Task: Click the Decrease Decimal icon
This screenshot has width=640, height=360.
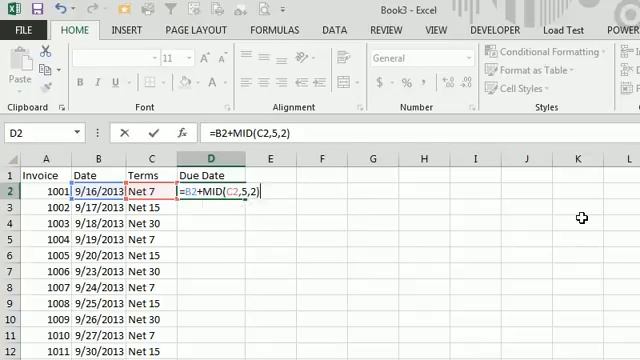Action: point(466,82)
